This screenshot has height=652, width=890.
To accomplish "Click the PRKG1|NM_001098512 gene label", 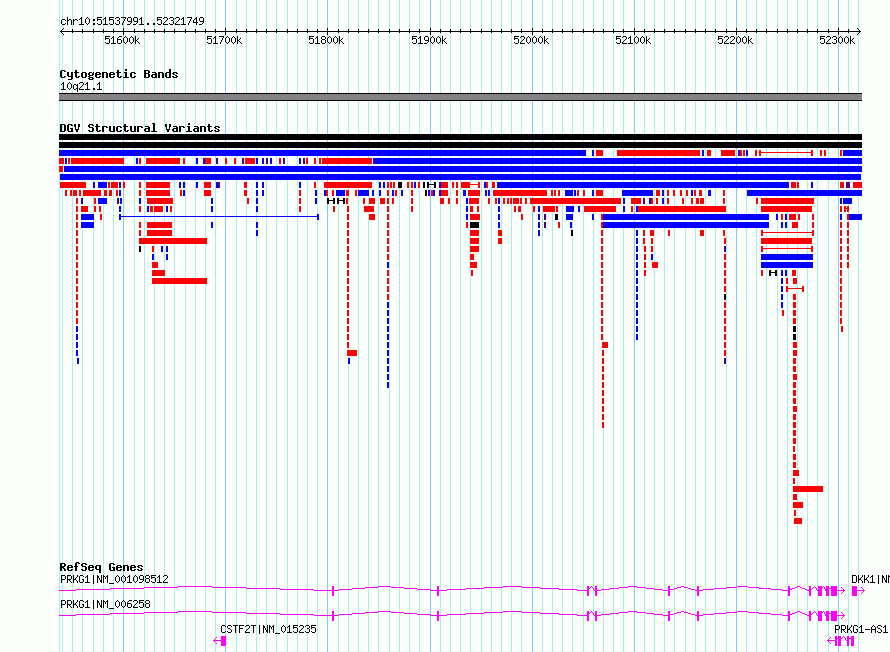I will [114, 579].
